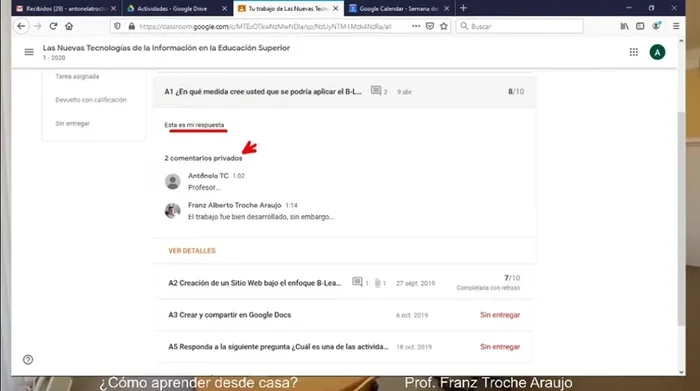Collapse the A1 assignment header row
Image resolution: width=700 pixels, height=391 pixels.
(345, 92)
